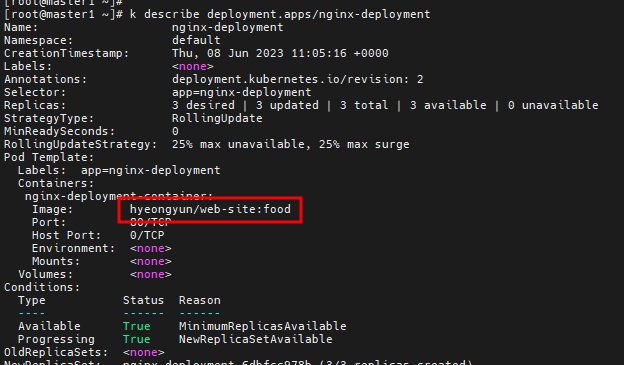Viewport: 624px width, 365px height.
Task: Click the Environment '<none>' value
Action: pyautogui.click(x=150, y=248)
